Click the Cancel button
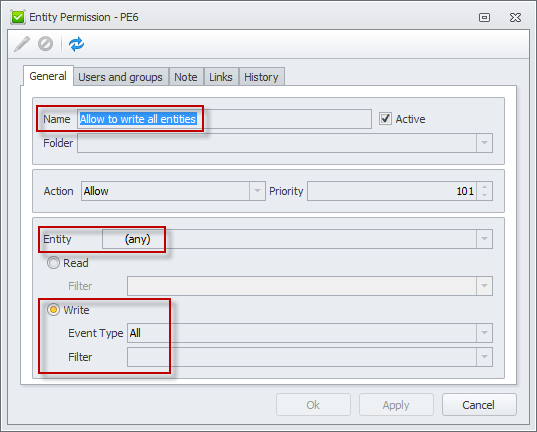Image resolution: width=537 pixels, height=432 pixels. [x=479, y=405]
